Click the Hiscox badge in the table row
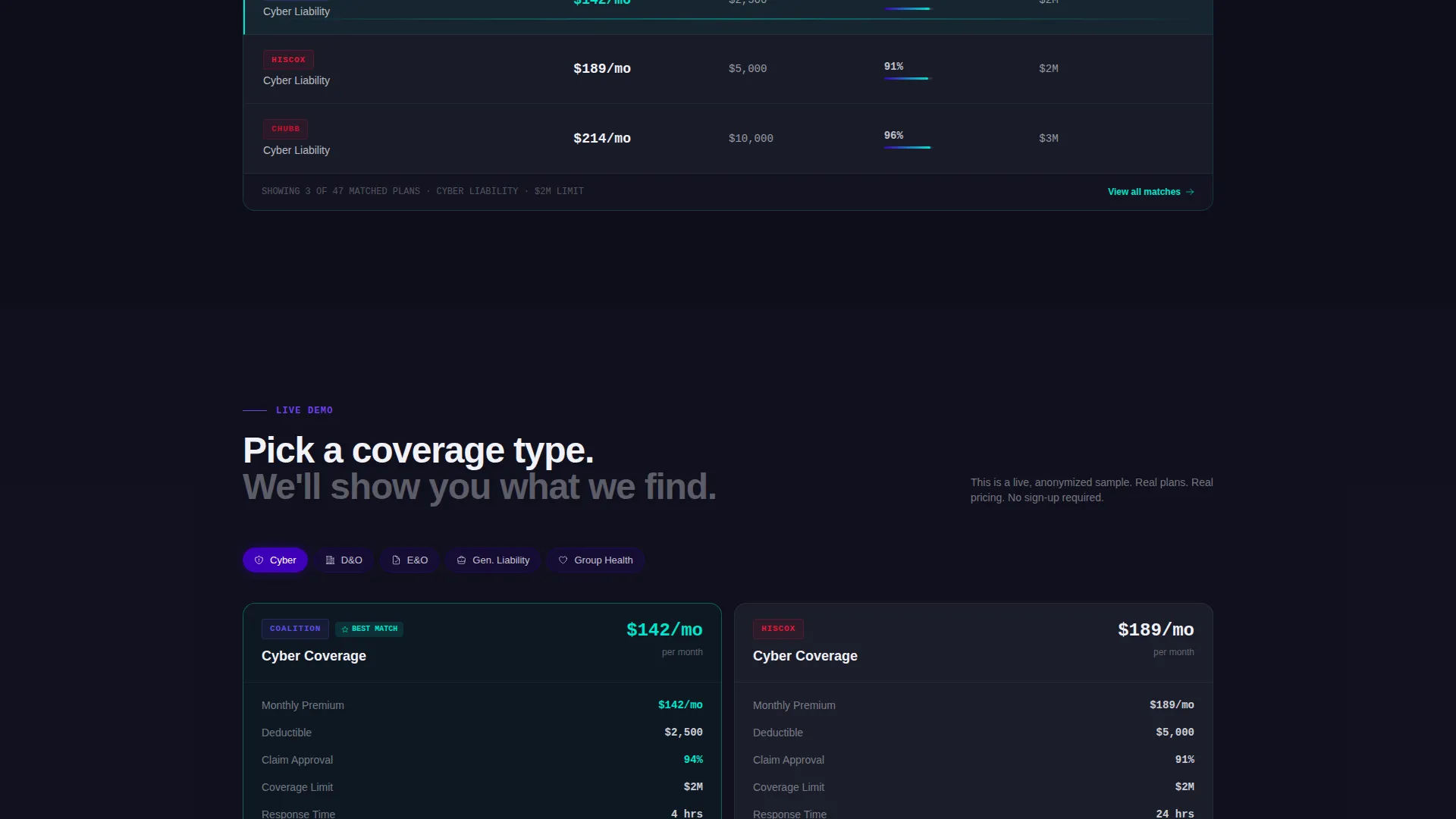1456x819 pixels. pyautogui.click(x=288, y=60)
